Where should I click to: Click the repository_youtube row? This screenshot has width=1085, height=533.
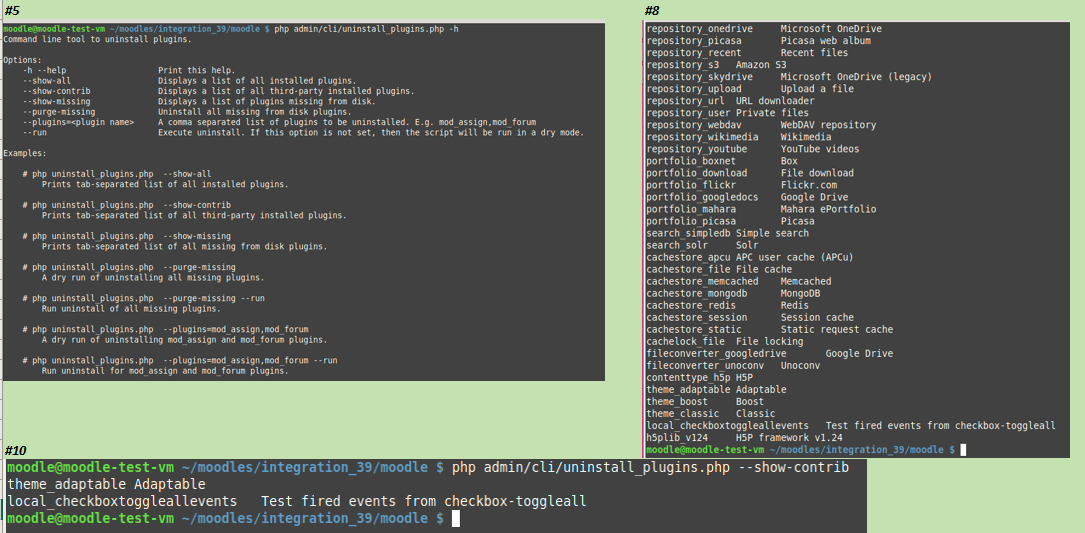(x=753, y=150)
